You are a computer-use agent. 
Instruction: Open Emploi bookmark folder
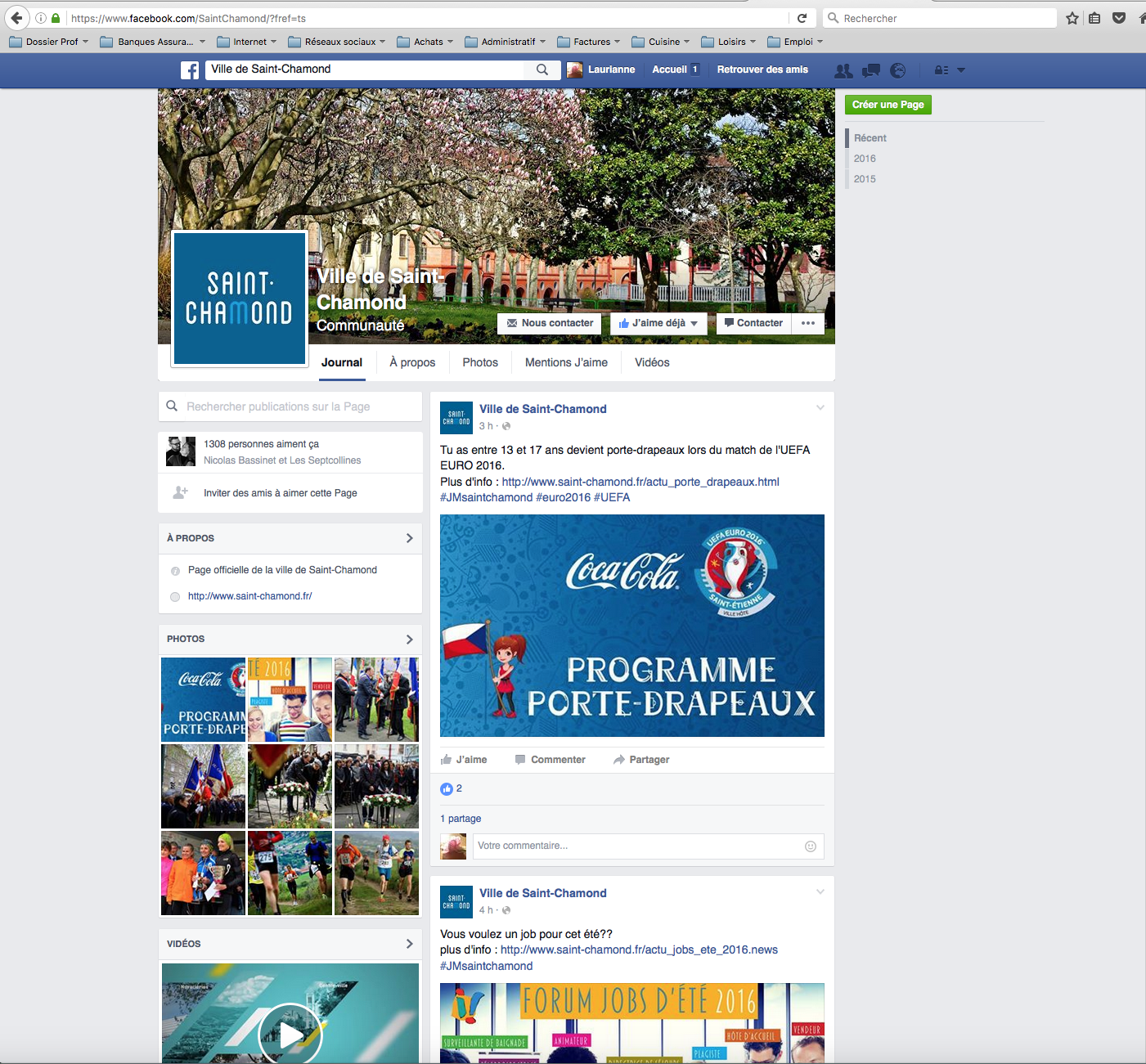795,42
